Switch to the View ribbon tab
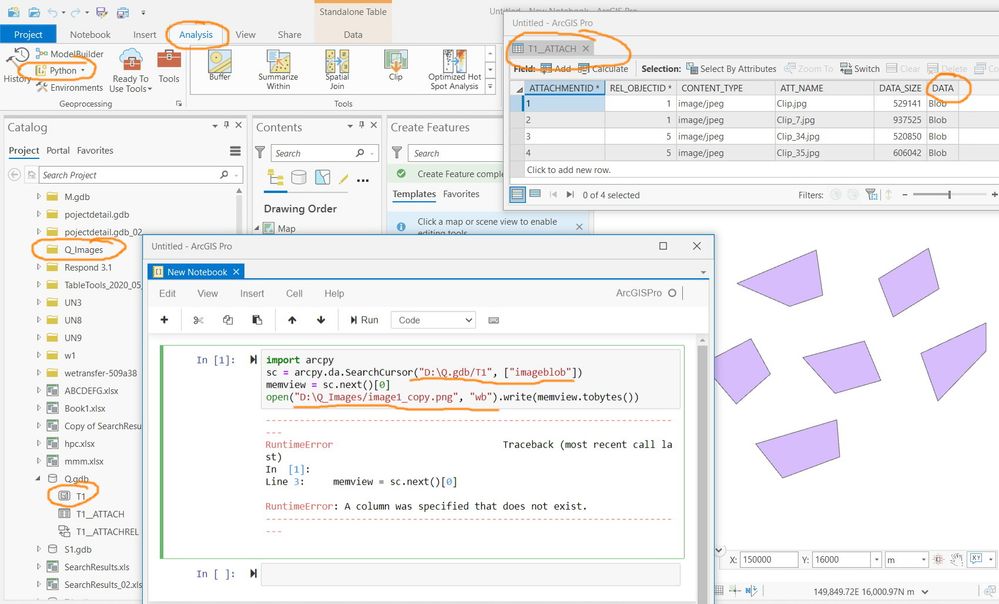 (x=245, y=34)
